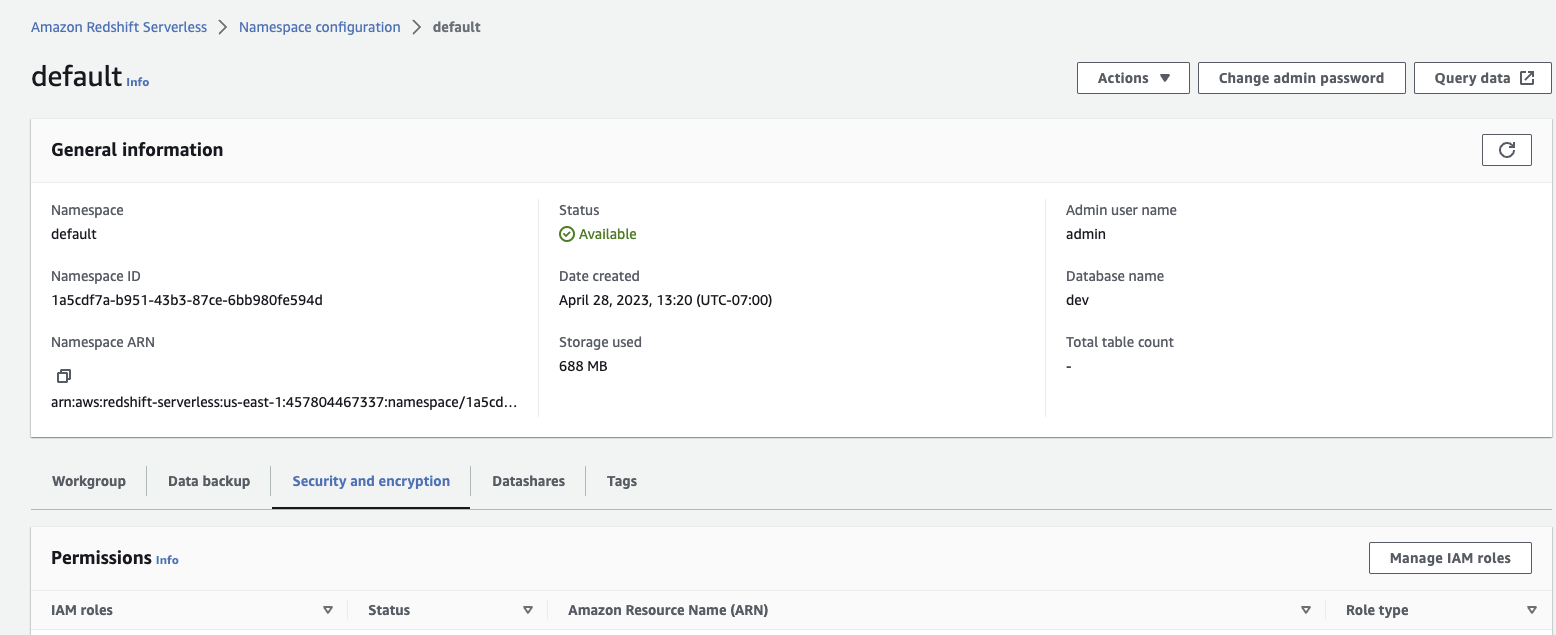1556x635 pixels.
Task: Click the IAM roles column header
Action: [82, 610]
